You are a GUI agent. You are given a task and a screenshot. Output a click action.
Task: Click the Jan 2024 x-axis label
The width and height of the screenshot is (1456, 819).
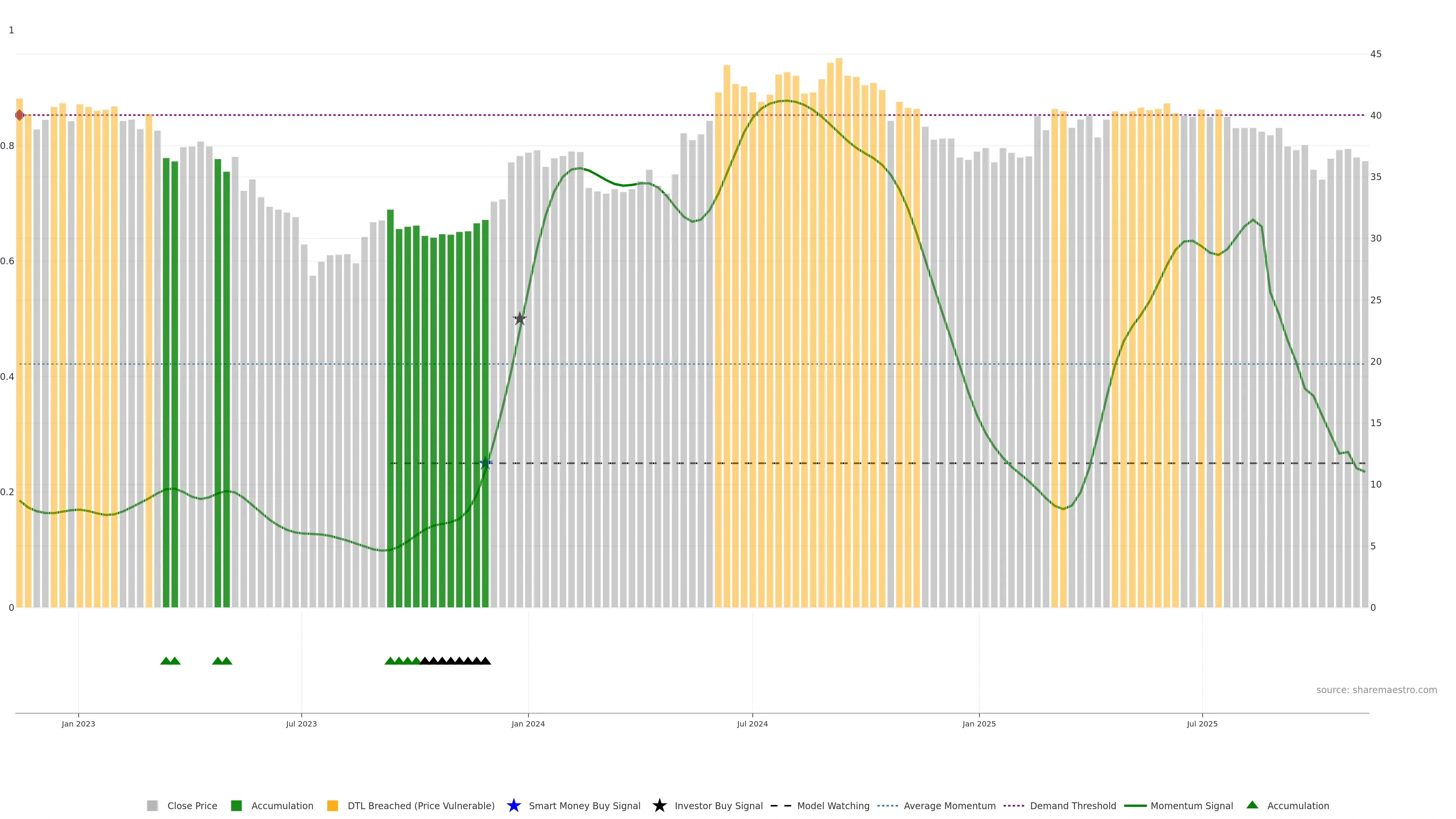pyautogui.click(x=528, y=723)
